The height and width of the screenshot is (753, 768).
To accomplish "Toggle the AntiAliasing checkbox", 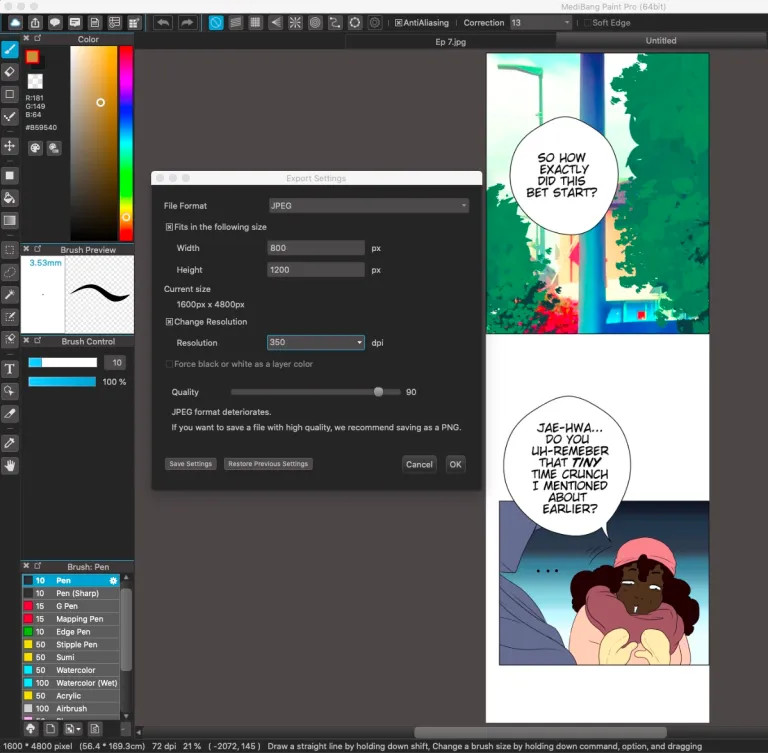I will [399, 22].
